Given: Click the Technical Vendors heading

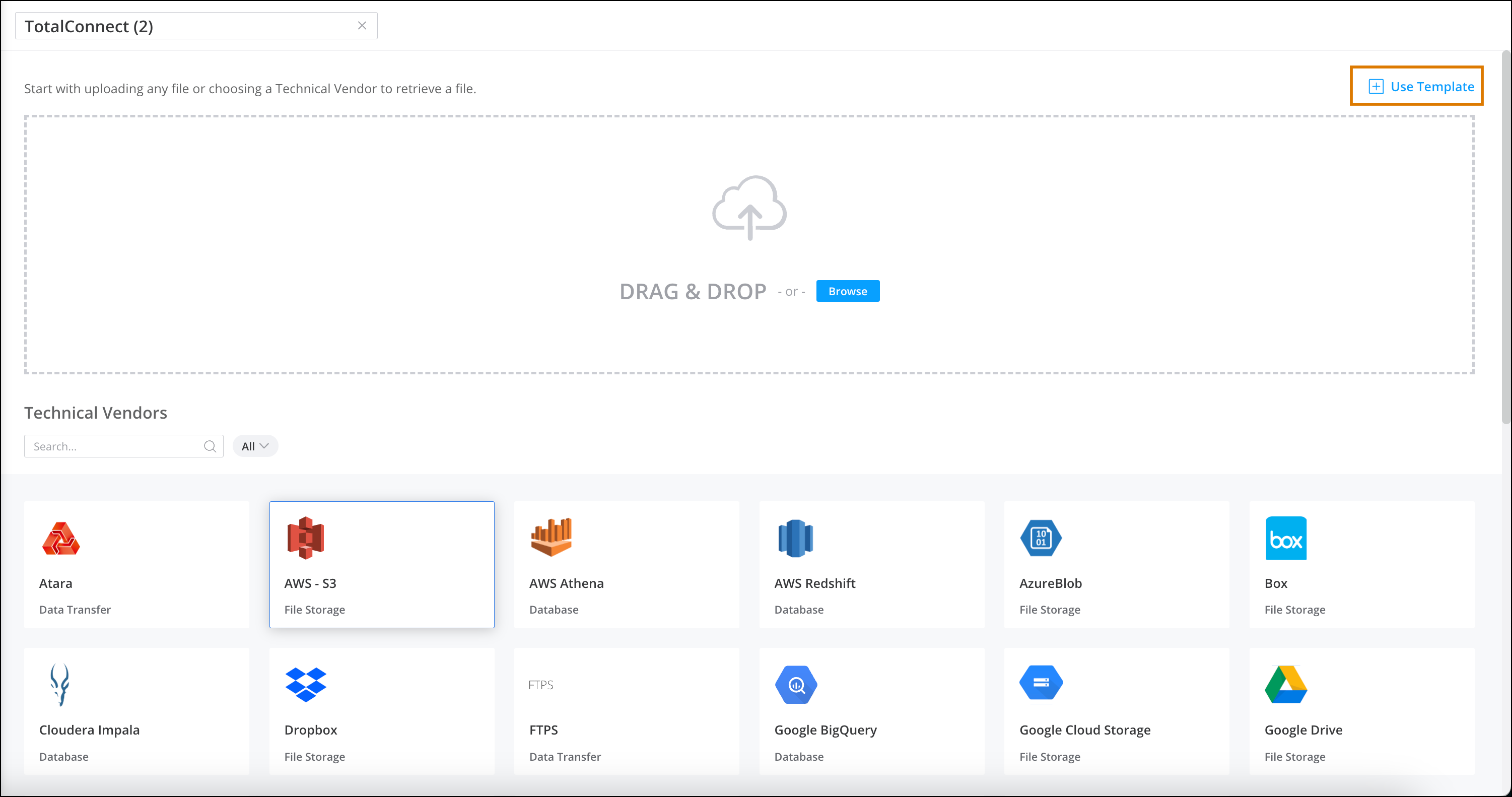Looking at the screenshot, I should (96, 413).
